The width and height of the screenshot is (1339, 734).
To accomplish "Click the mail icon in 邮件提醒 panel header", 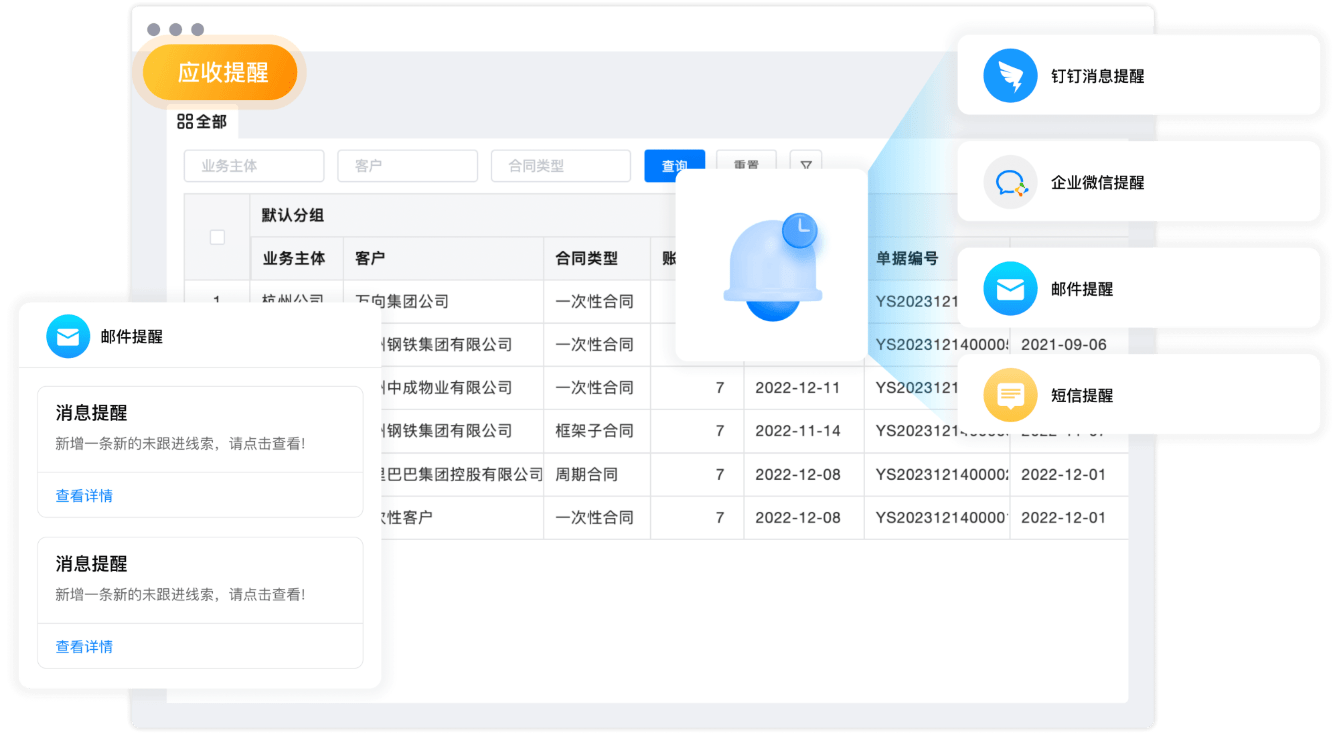I will pyautogui.click(x=68, y=337).
